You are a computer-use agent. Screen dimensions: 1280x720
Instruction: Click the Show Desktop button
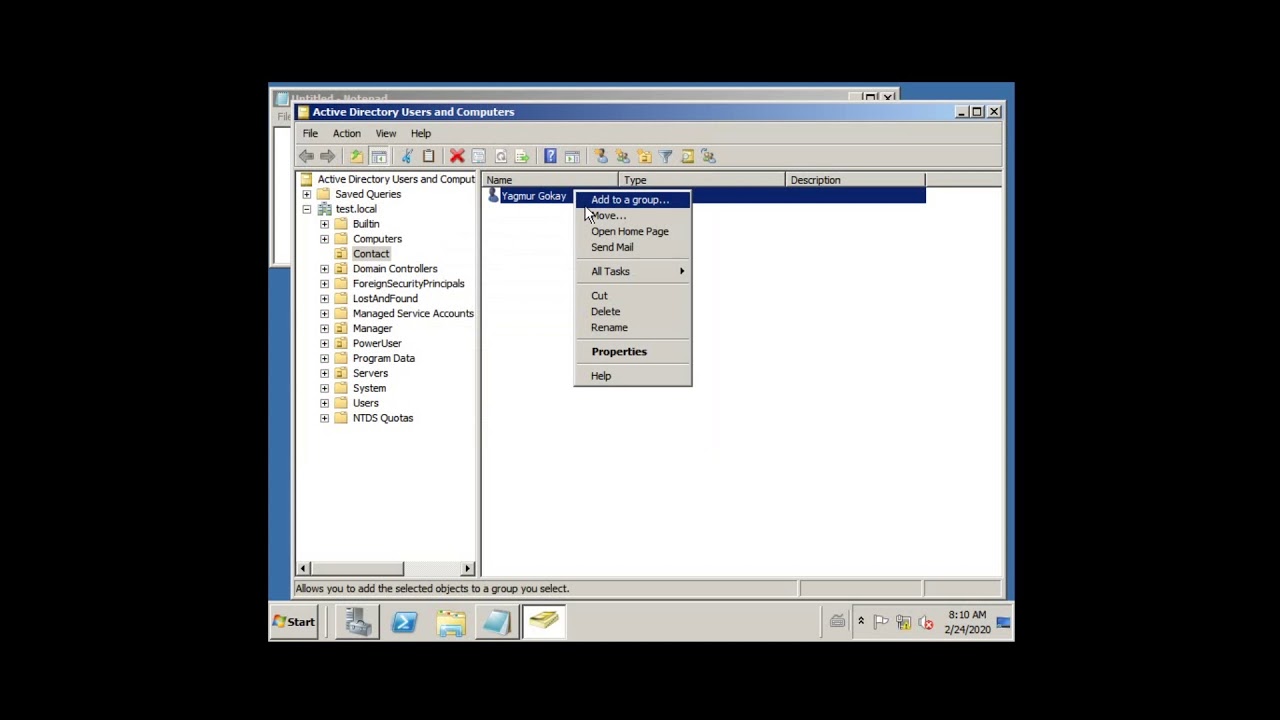click(x=1003, y=622)
